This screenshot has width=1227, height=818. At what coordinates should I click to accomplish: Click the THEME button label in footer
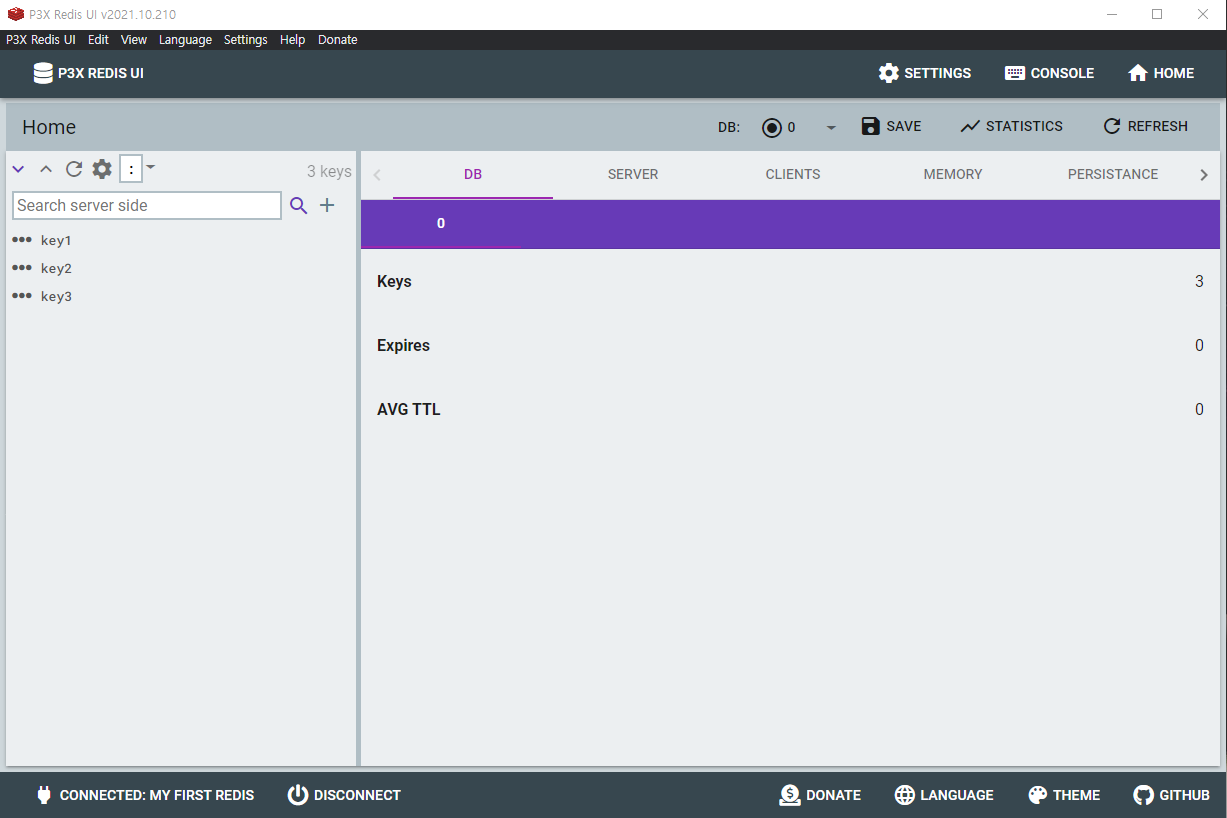[1076, 795]
